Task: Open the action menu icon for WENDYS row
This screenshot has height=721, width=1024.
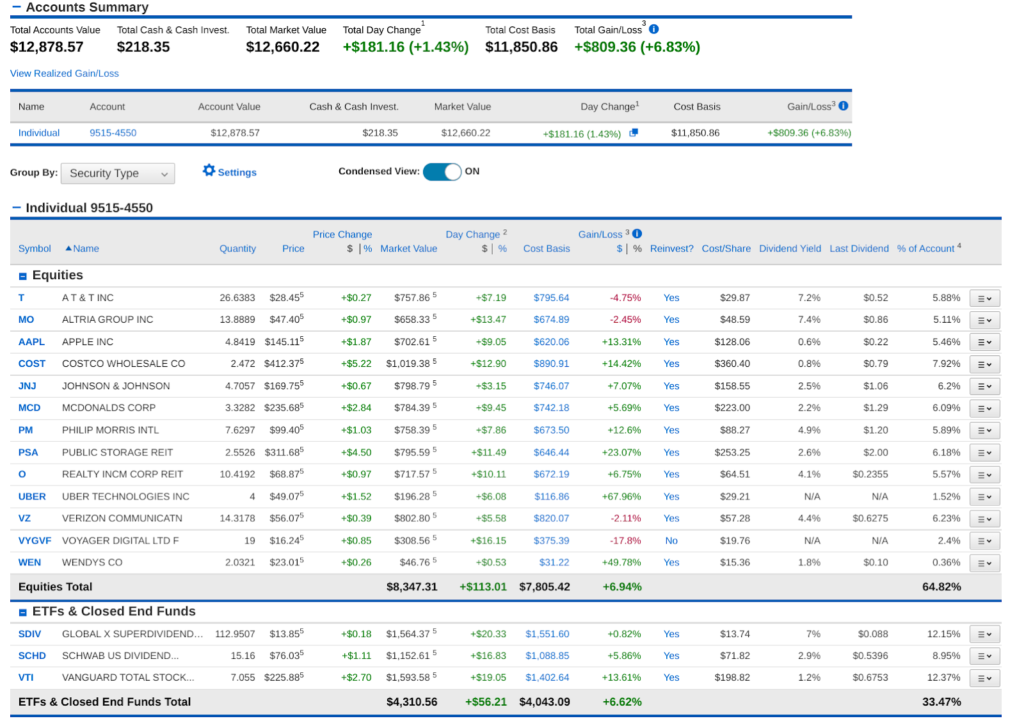Action: (984, 562)
